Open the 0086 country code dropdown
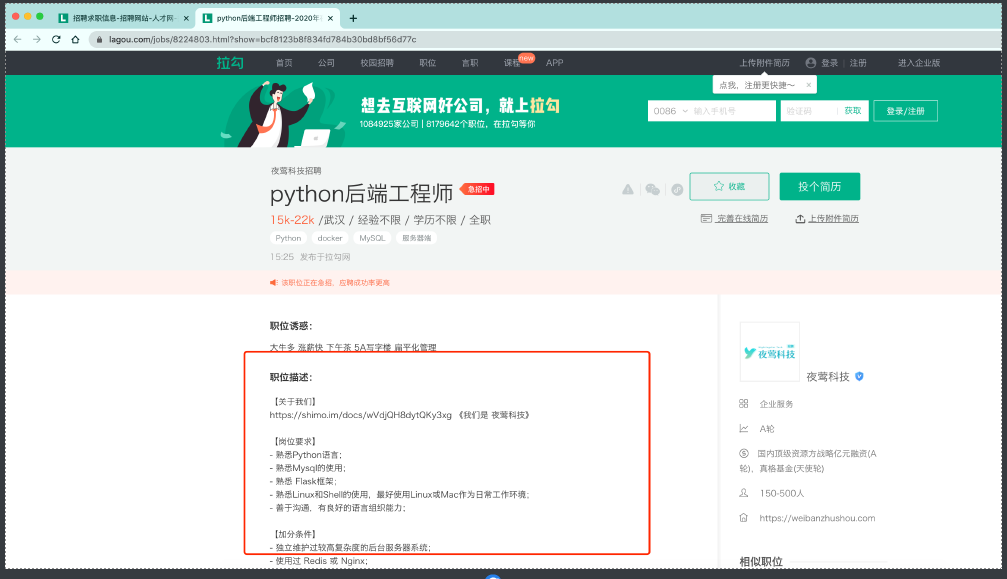This screenshot has width=1007, height=579. click(670, 111)
